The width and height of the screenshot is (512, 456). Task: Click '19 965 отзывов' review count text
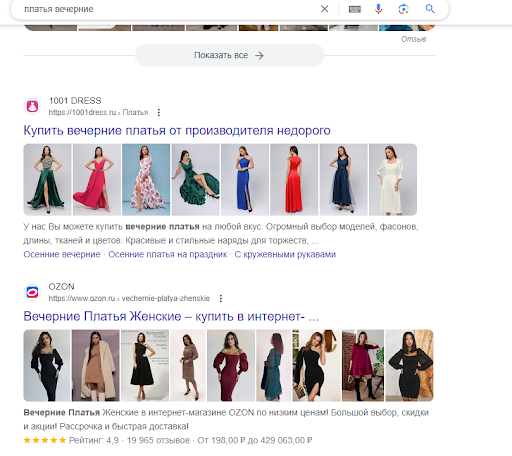click(158, 440)
